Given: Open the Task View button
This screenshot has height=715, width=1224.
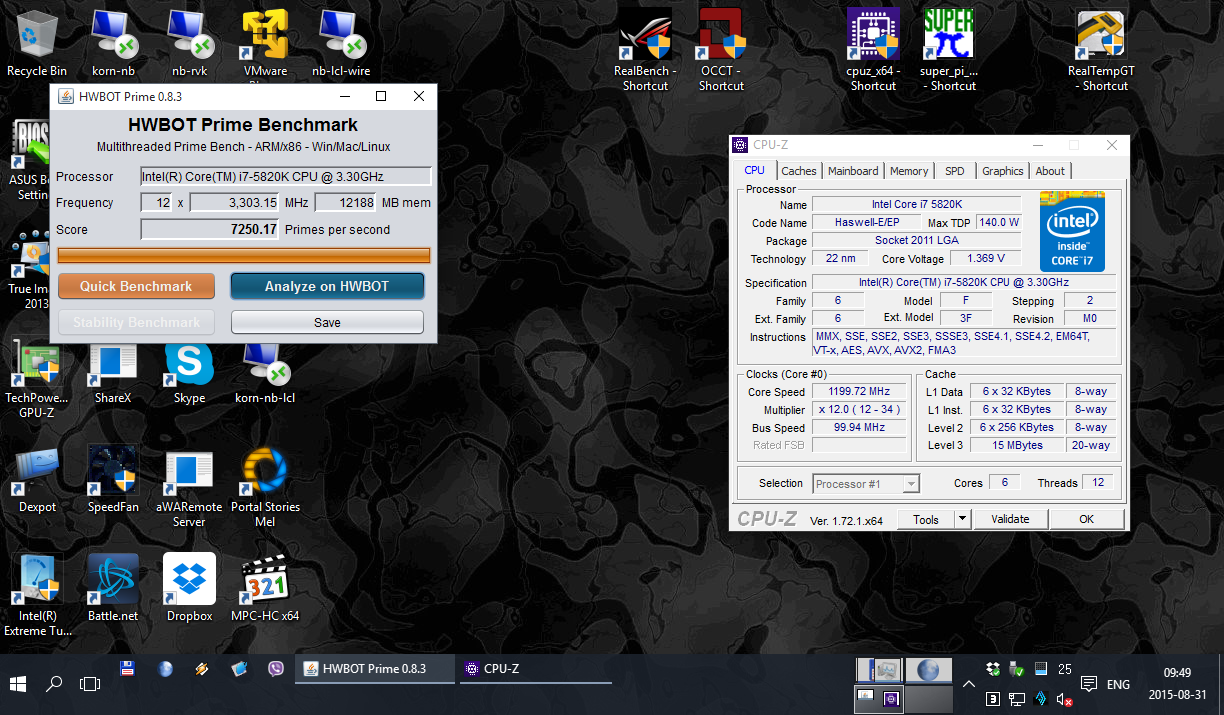Looking at the screenshot, I should tap(90, 685).
